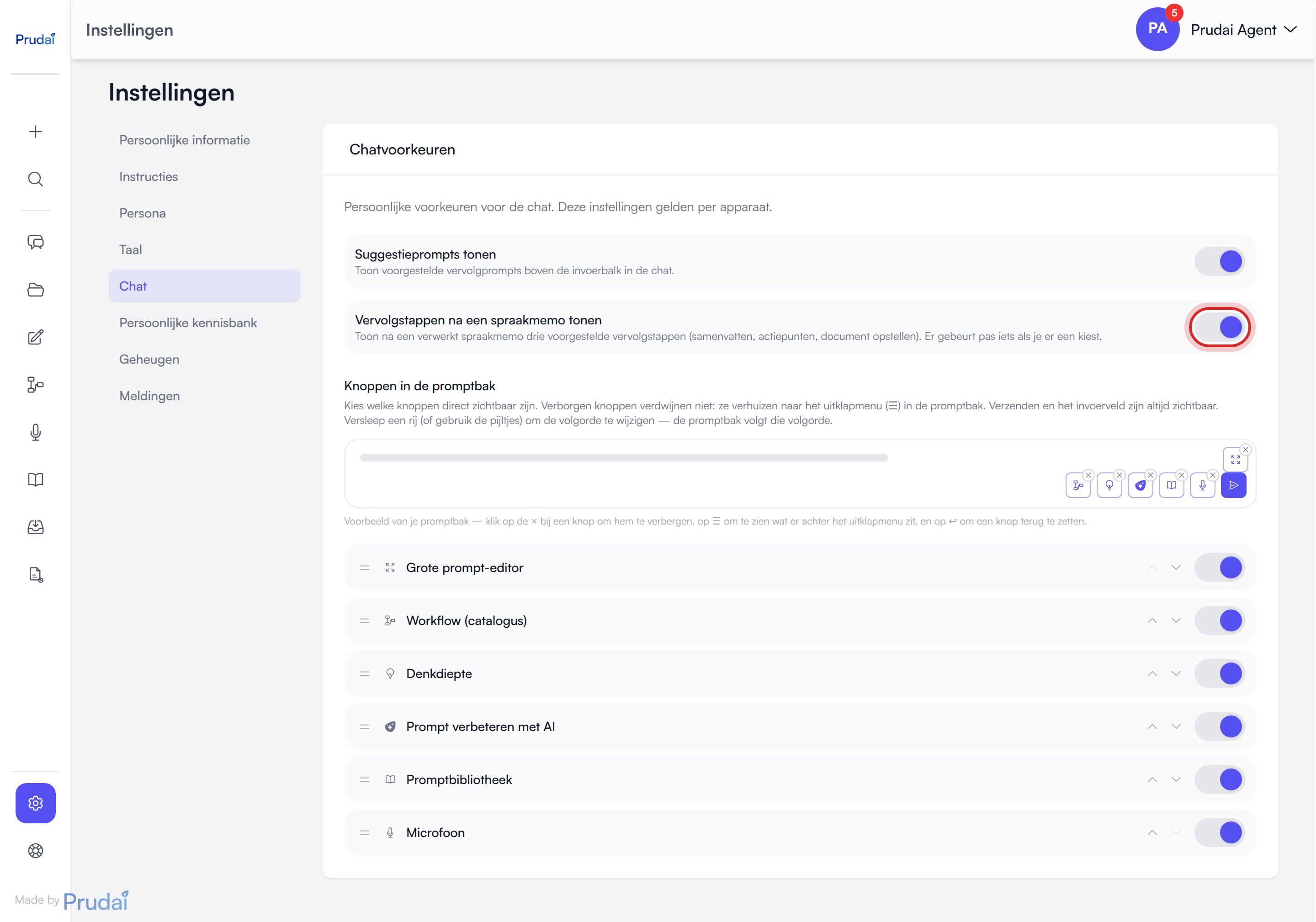Select the Persona settings section
This screenshot has height=922, width=1316.
205,213
